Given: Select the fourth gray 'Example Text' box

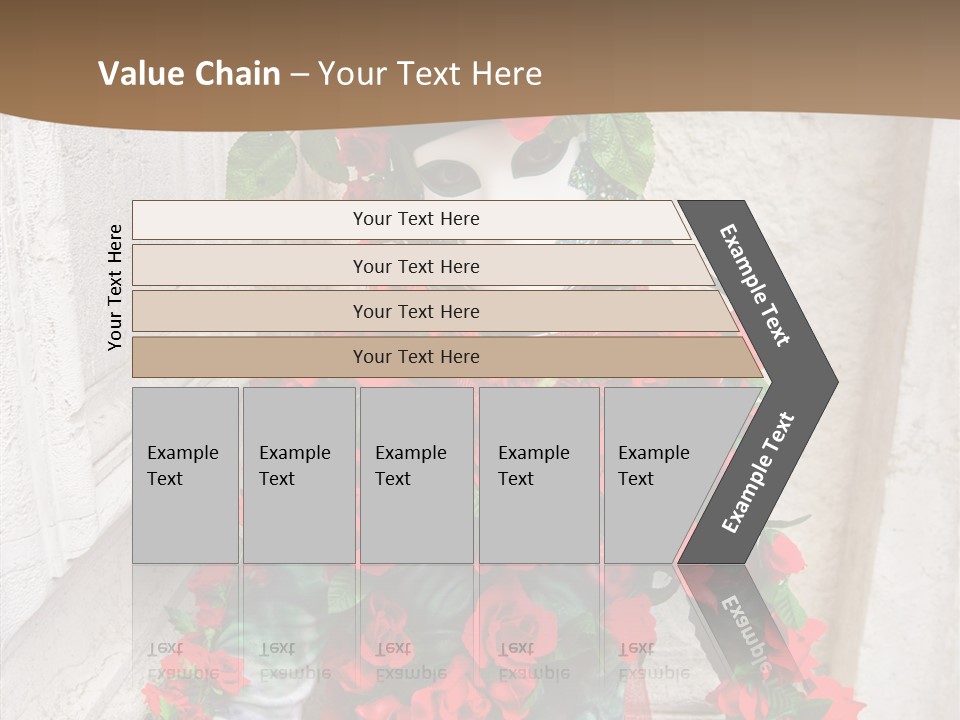Looking at the screenshot, I should 538,475.
